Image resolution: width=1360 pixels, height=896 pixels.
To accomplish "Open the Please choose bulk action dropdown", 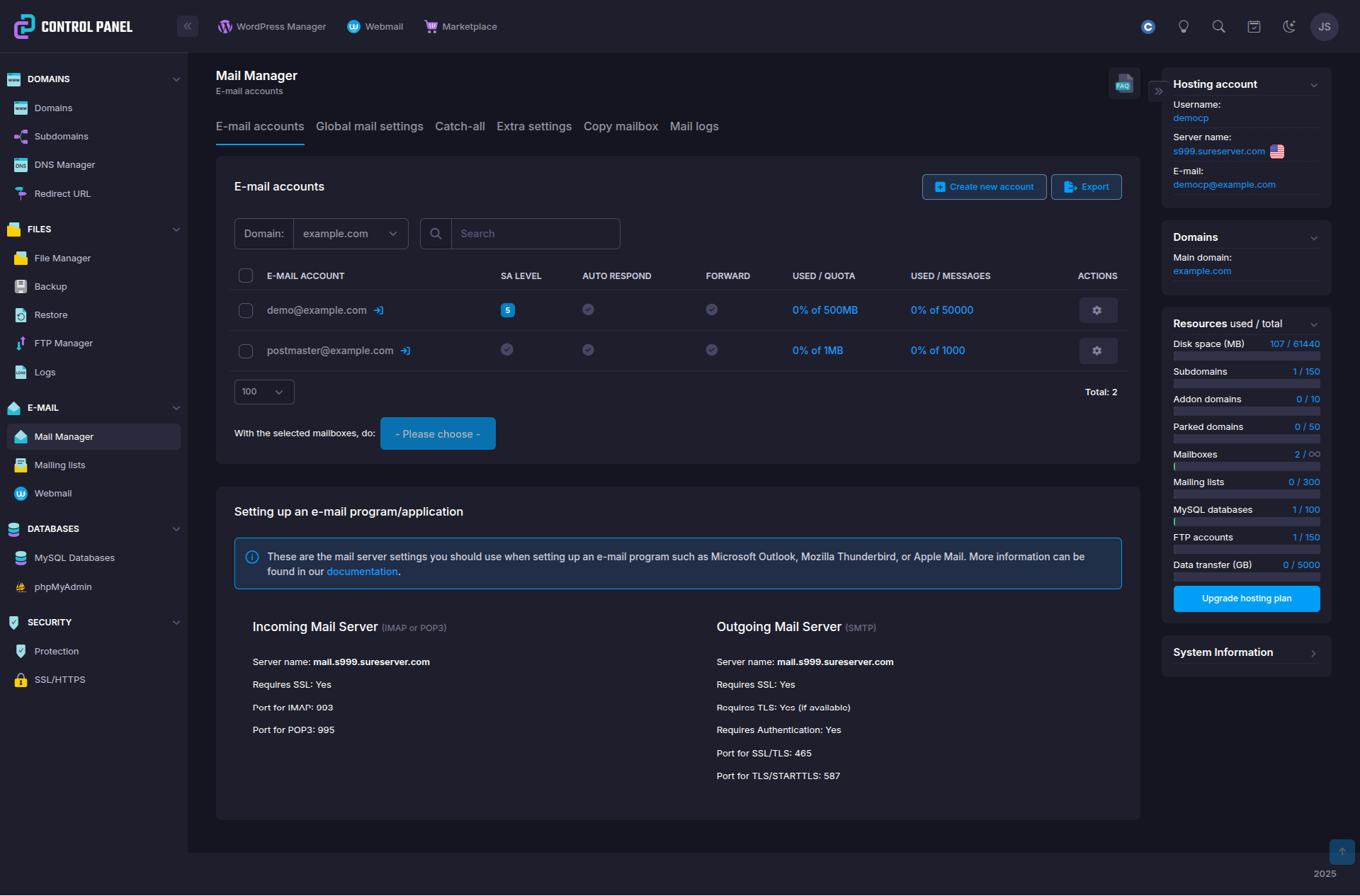I will tap(438, 433).
